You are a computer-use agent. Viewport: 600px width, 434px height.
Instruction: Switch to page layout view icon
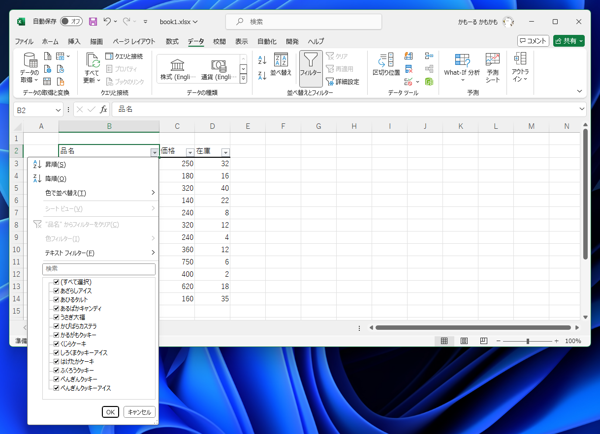[x=464, y=341]
